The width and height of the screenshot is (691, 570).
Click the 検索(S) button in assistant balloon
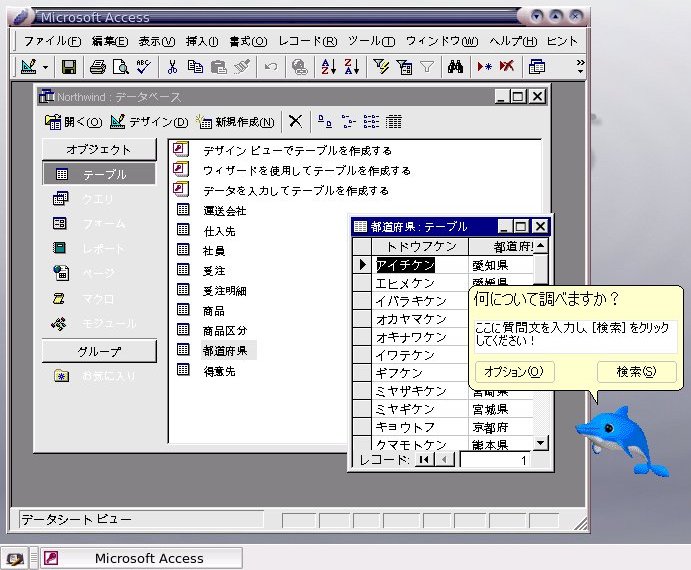(636, 372)
